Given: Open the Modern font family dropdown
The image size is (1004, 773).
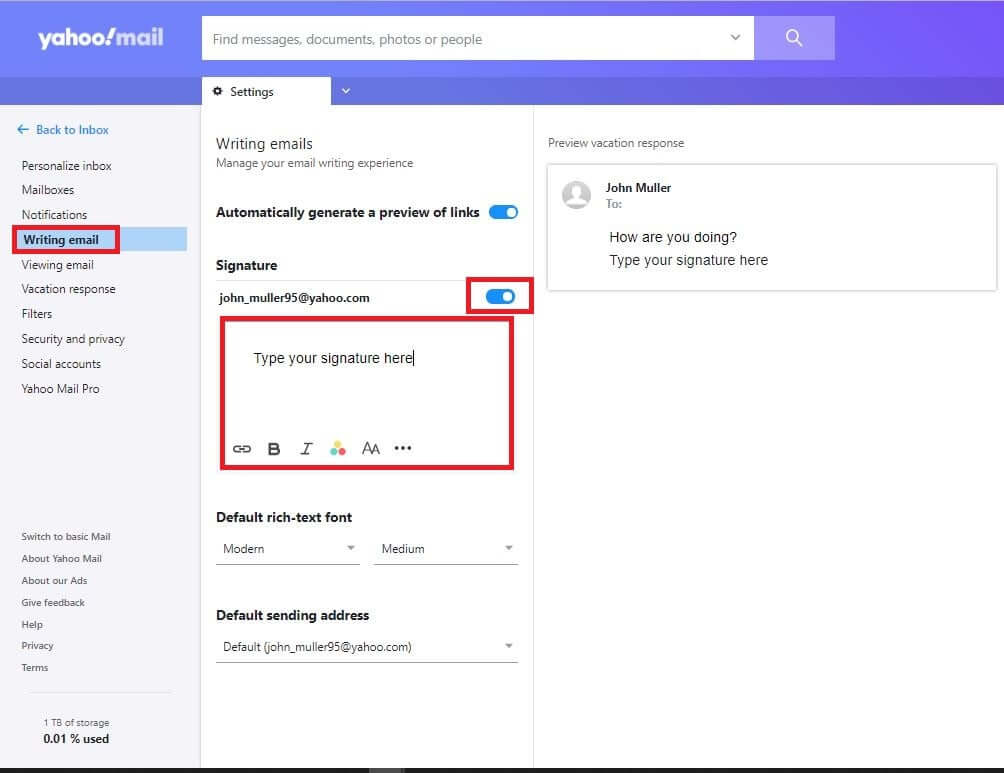Looking at the screenshot, I should pyautogui.click(x=287, y=549).
